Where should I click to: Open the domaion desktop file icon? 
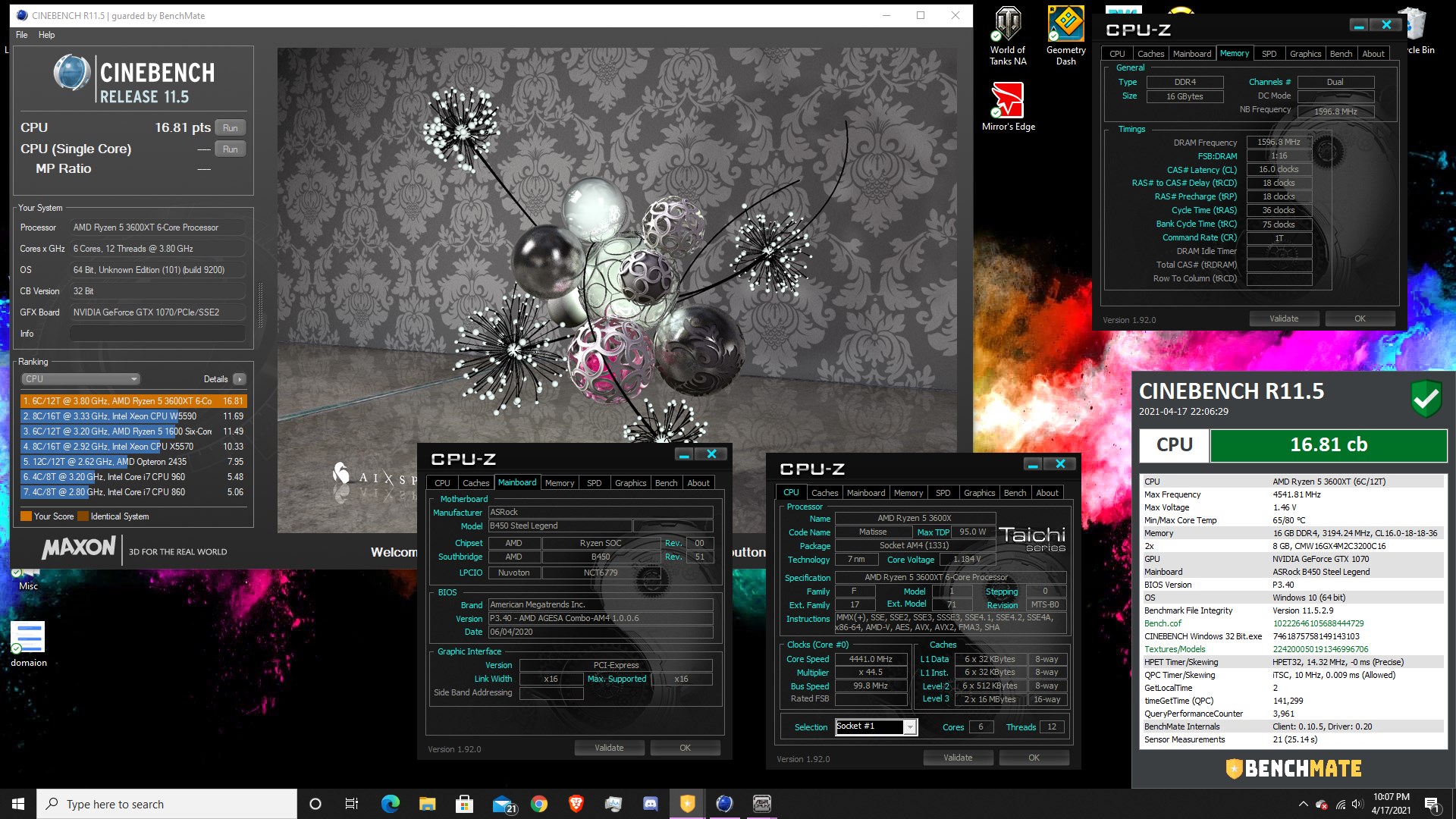(x=29, y=645)
